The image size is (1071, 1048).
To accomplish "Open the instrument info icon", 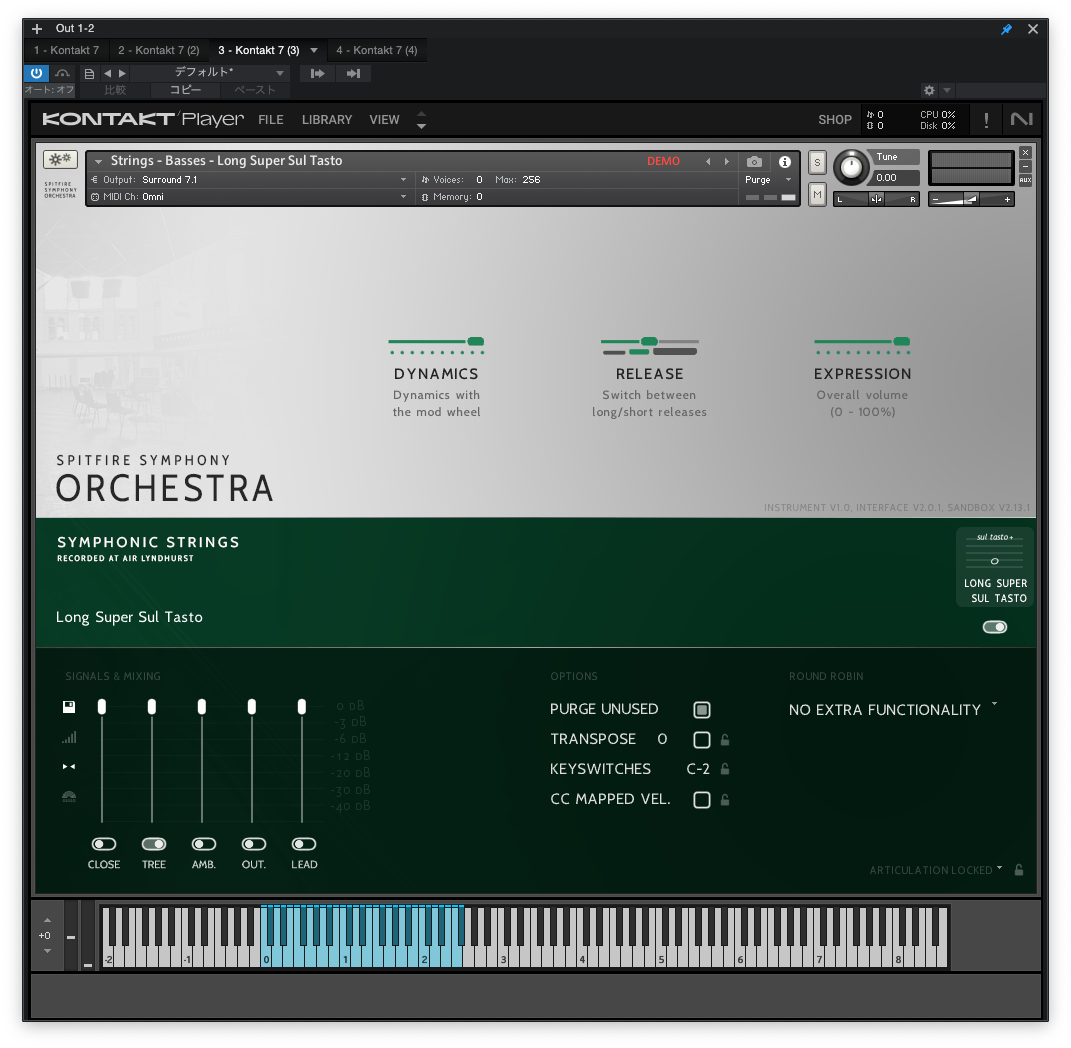I will (x=785, y=161).
